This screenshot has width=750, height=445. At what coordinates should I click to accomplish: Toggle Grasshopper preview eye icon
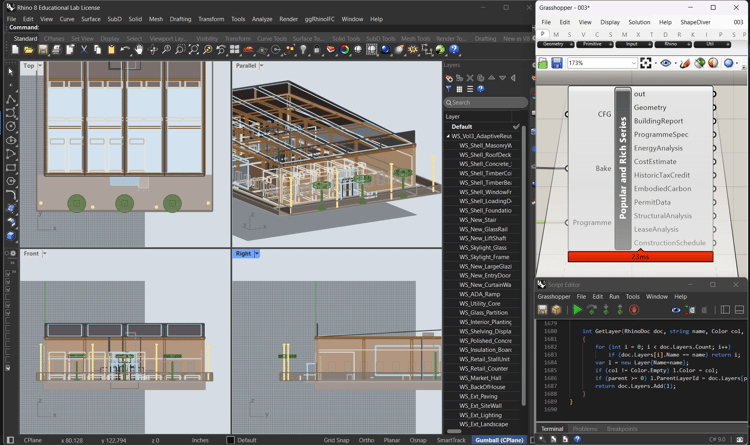click(665, 63)
